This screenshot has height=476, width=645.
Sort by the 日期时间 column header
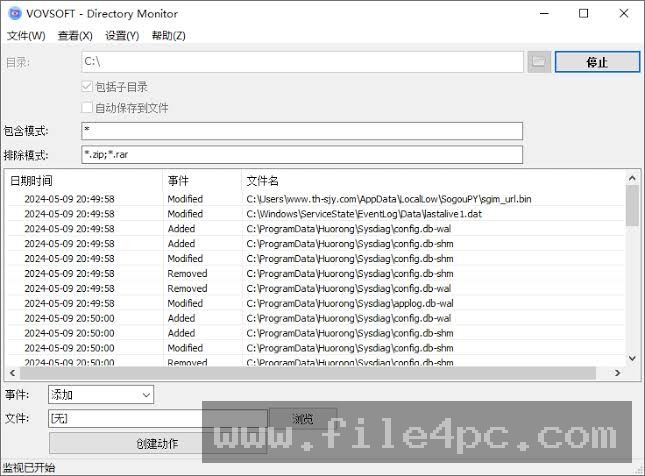[84, 181]
